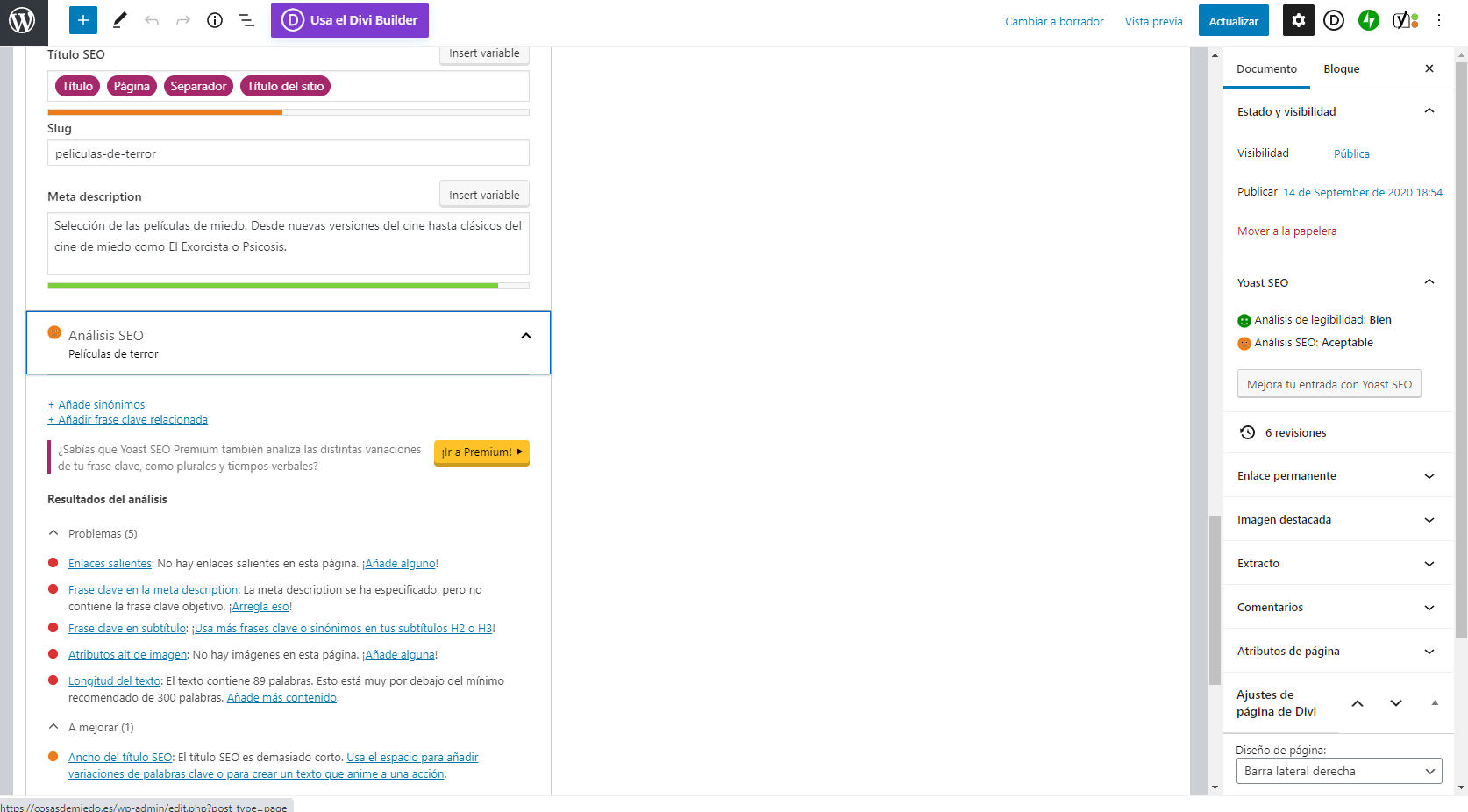Undo the last change
This screenshot has height=812, width=1468.
[x=152, y=20]
